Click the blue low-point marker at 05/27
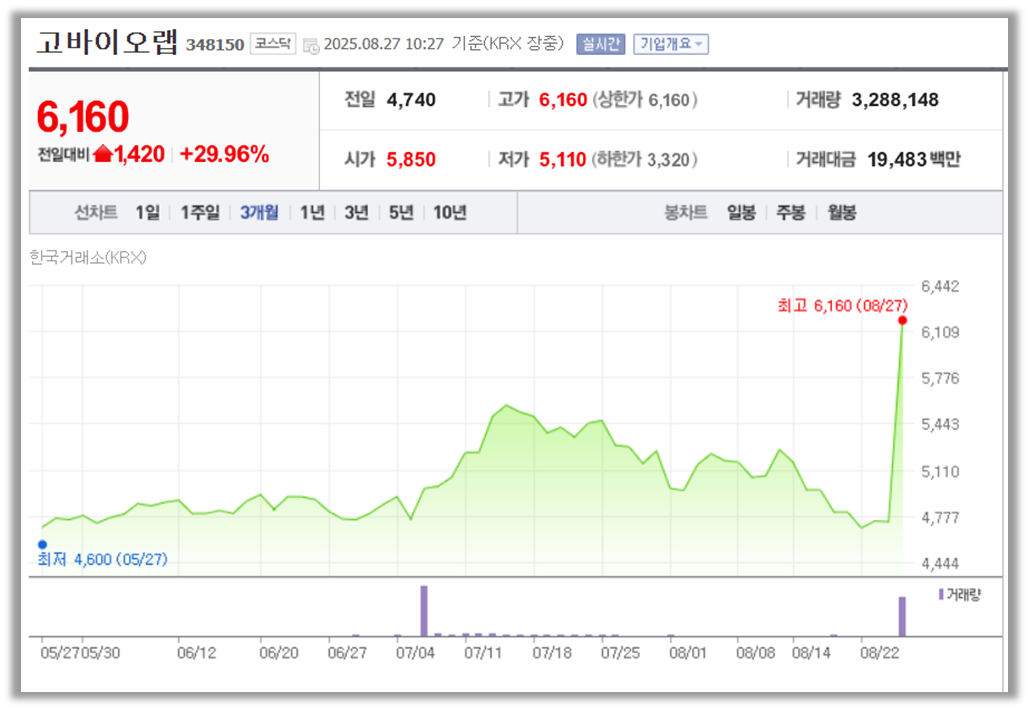 click(43, 544)
